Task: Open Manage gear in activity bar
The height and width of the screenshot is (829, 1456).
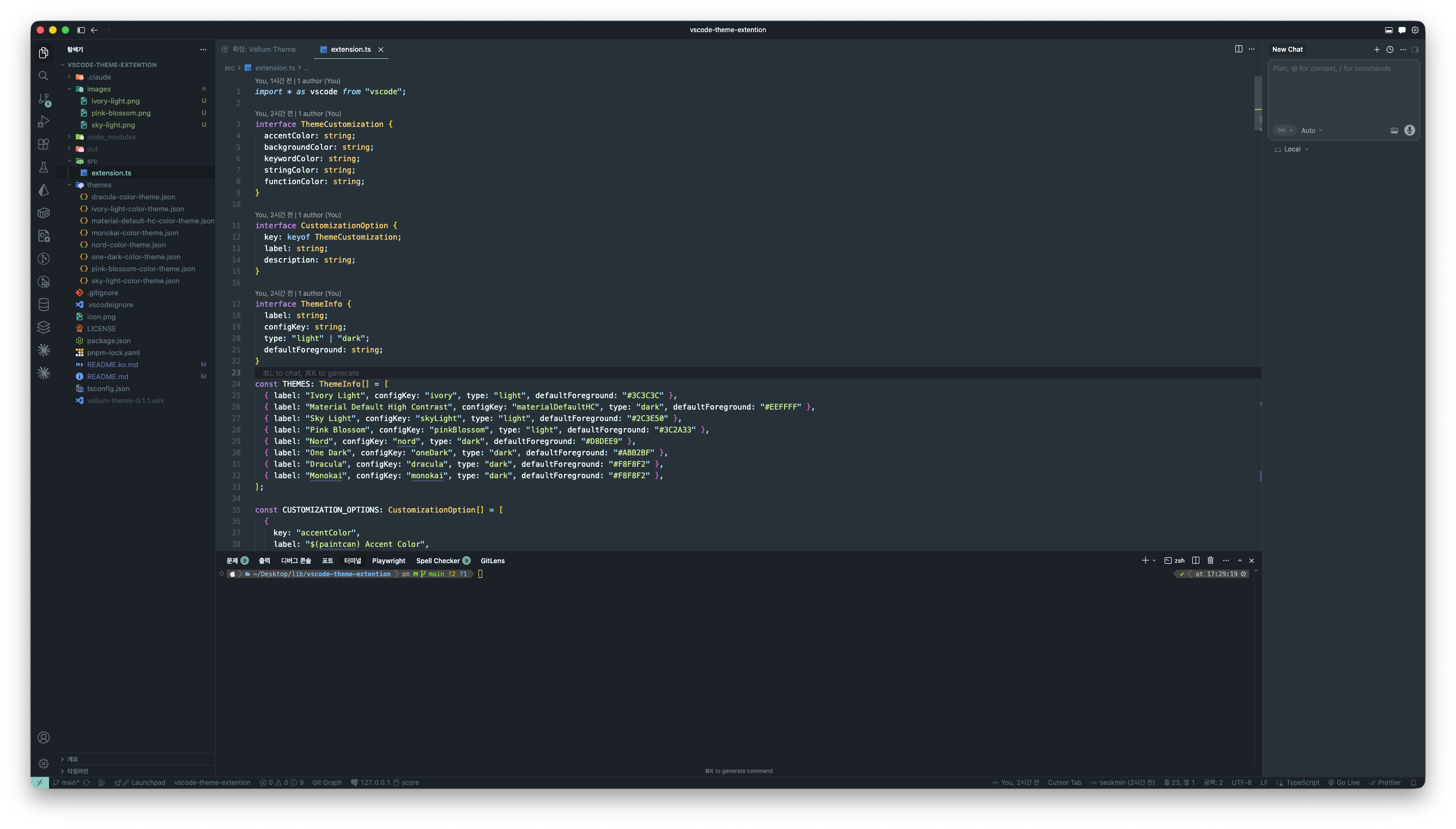Action: pos(43,764)
